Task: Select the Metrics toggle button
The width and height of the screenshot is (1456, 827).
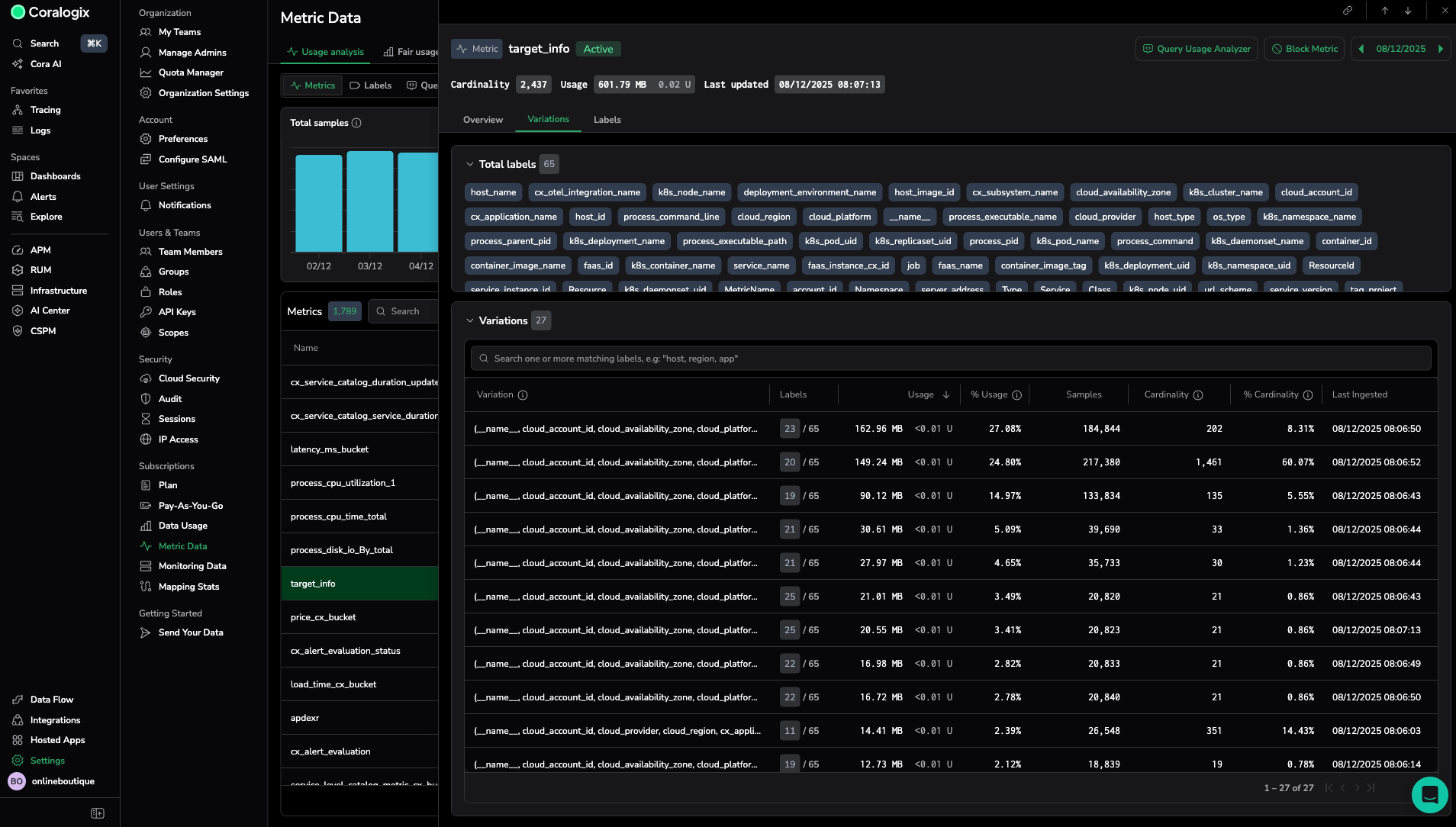Action: click(x=313, y=85)
